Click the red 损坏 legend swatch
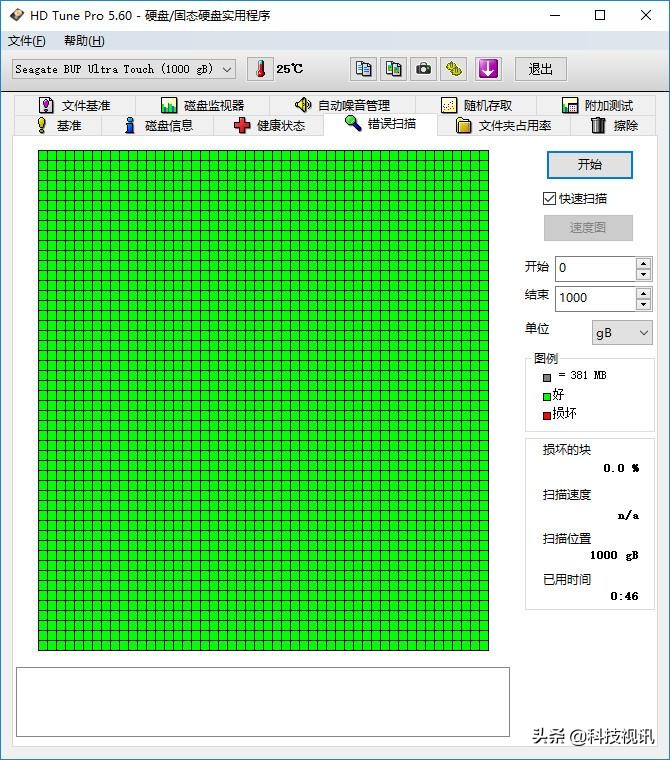670x760 pixels. click(547, 415)
